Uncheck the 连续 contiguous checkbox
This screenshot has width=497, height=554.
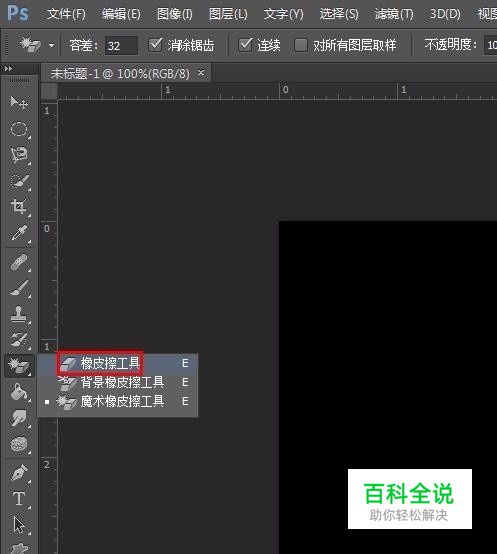(x=245, y=45)
